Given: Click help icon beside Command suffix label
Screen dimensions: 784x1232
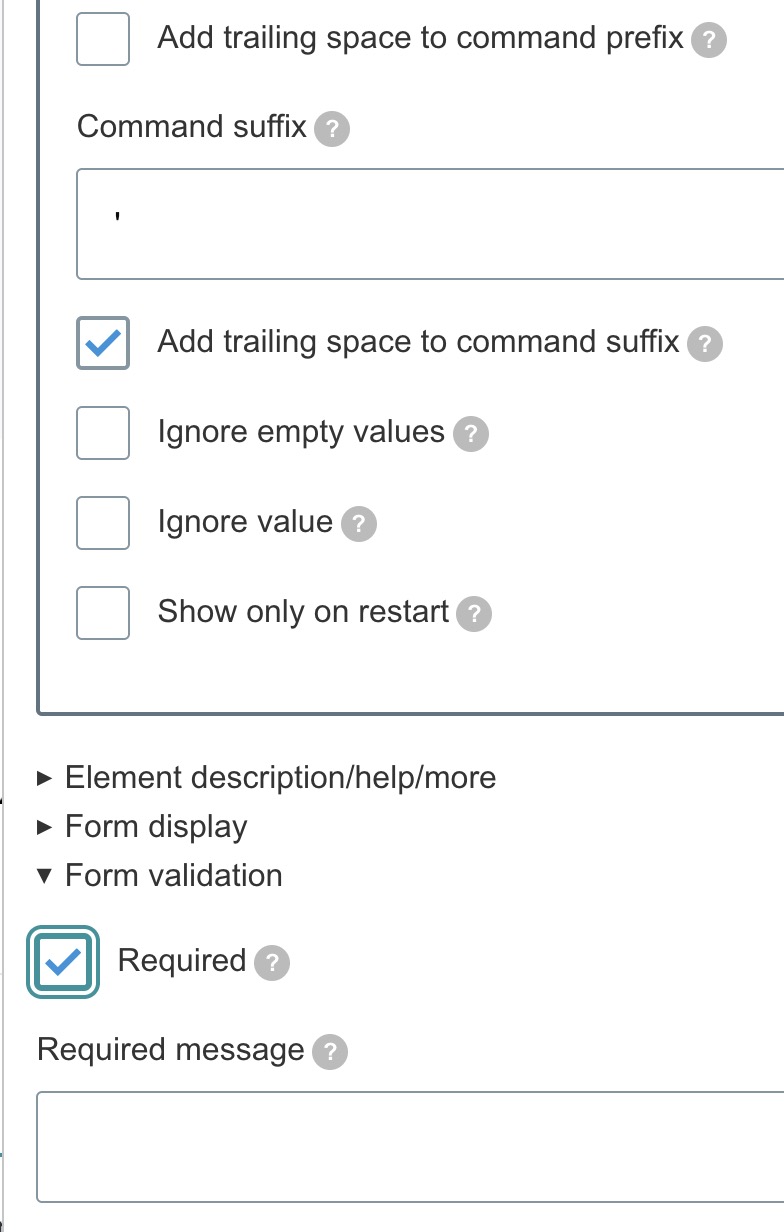Looking at the screenshot, I should point(332,129).
